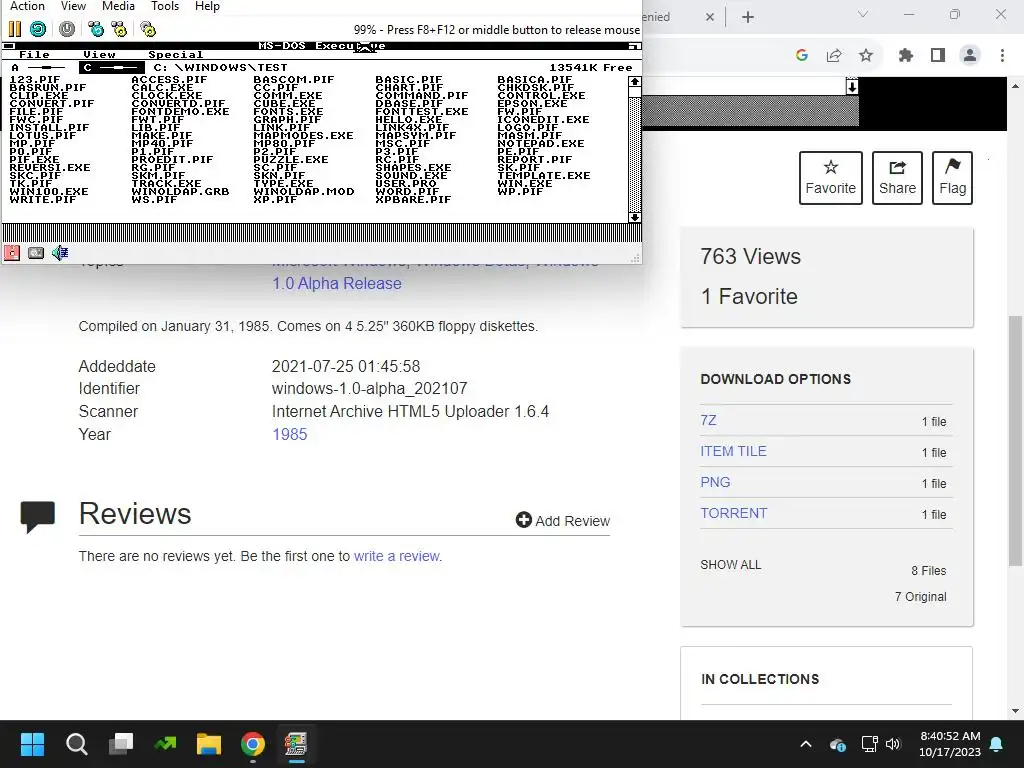Open a new Chrome tab
The height and width of the screenshot is (768, 1024).
748,17
